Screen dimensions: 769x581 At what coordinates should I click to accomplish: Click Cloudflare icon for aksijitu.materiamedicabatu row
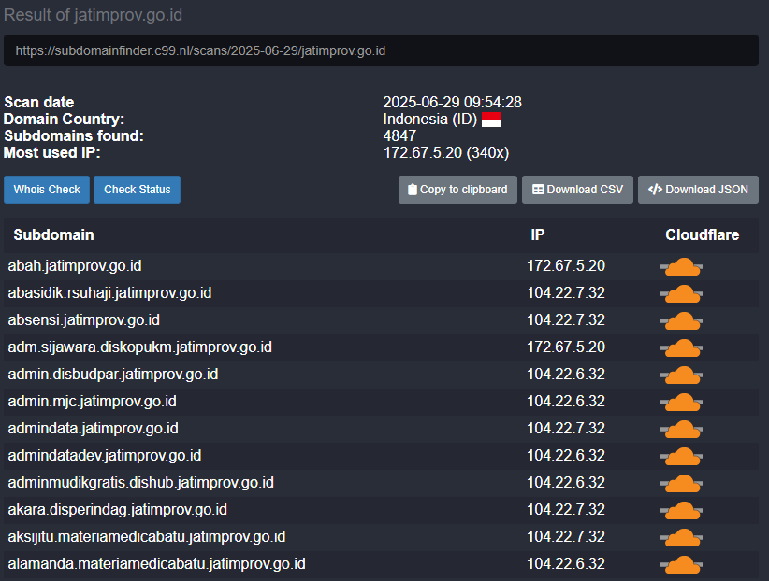point(682,538)
